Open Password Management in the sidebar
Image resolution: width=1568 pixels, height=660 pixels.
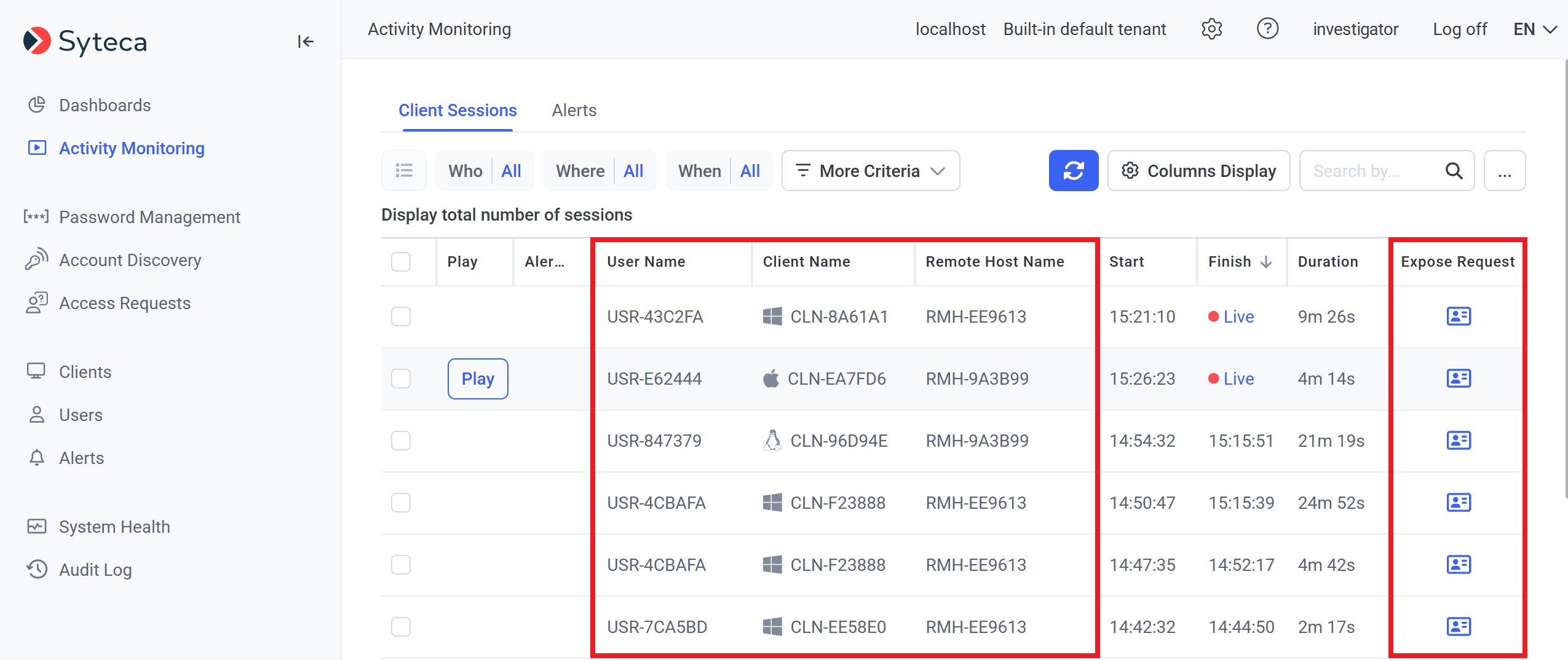149,218
